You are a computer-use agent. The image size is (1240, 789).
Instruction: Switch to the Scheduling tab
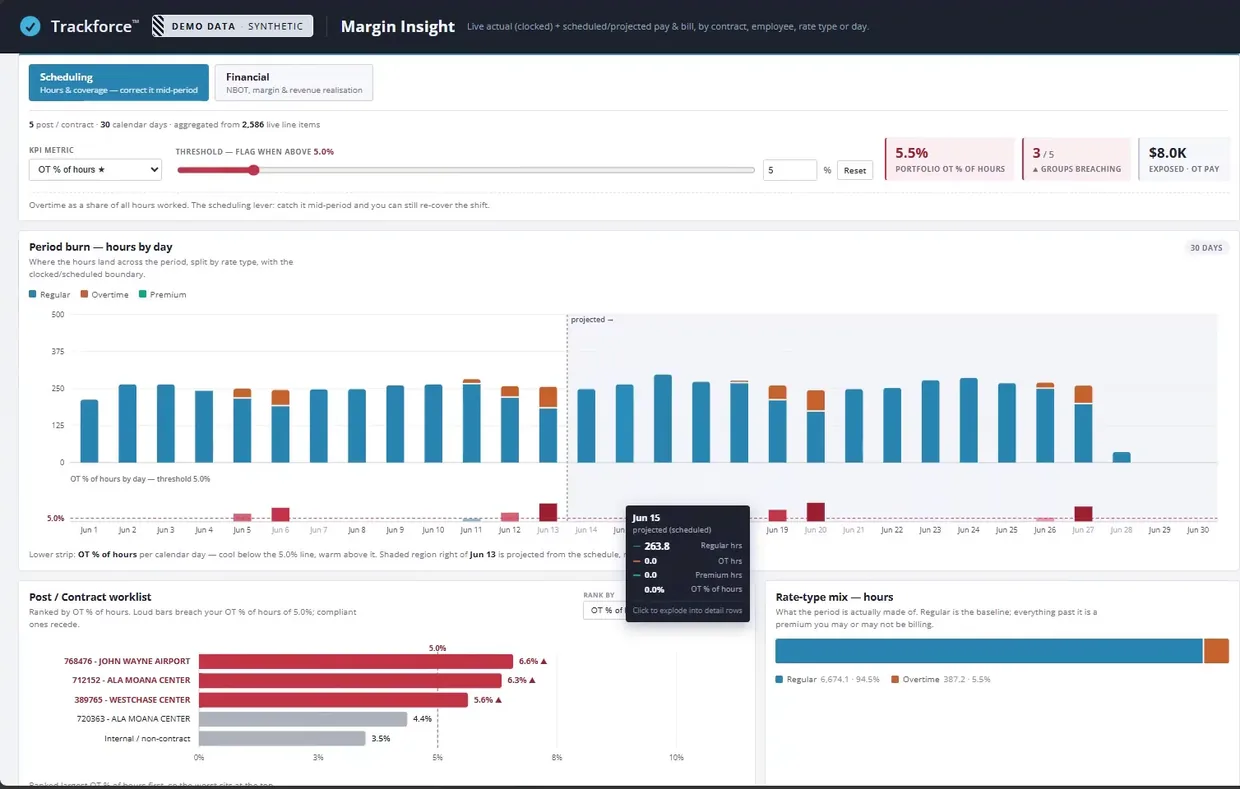[119, 83]
